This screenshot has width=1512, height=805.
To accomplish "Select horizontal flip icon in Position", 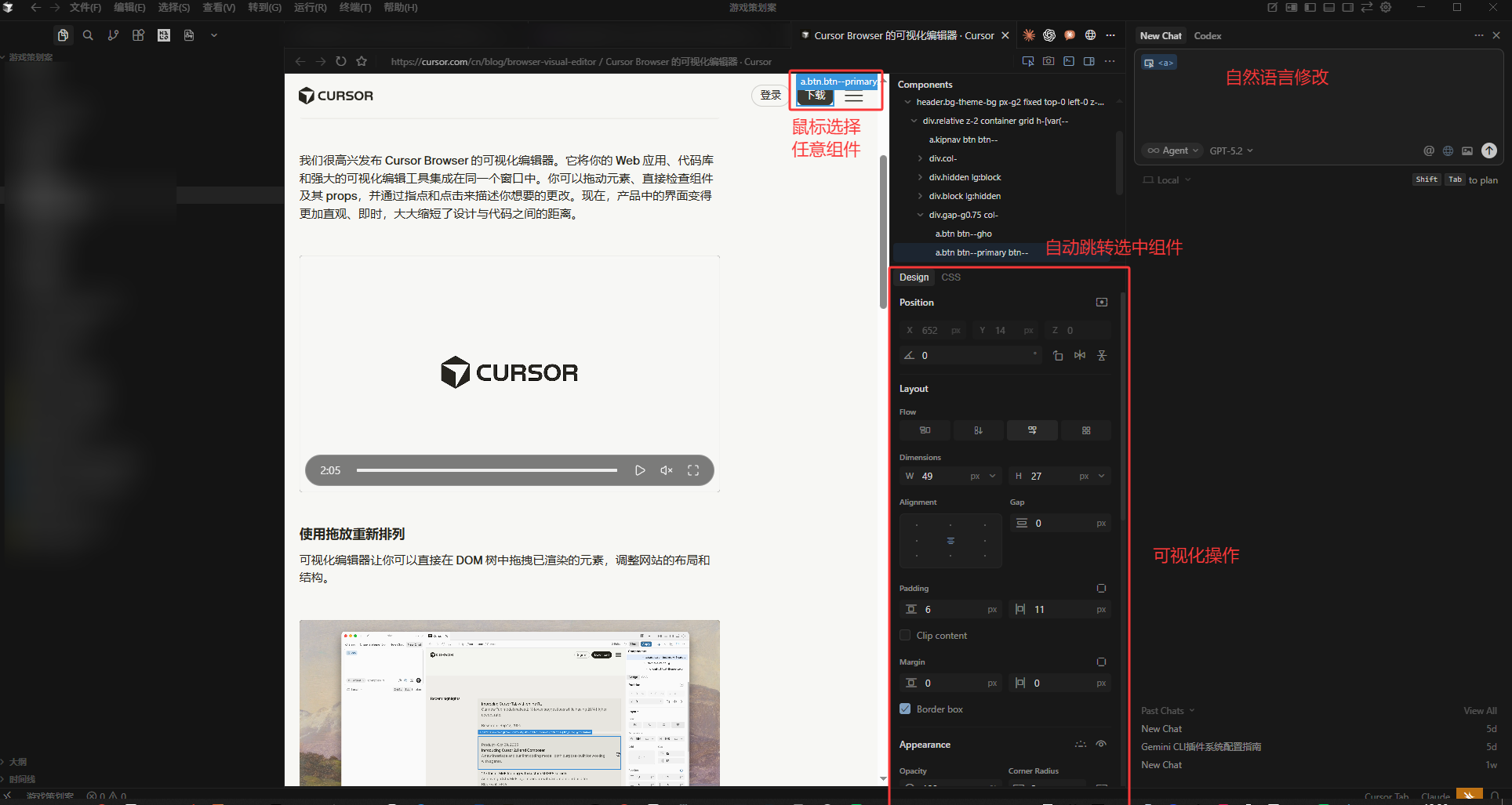I will (x=1080, y=356).
